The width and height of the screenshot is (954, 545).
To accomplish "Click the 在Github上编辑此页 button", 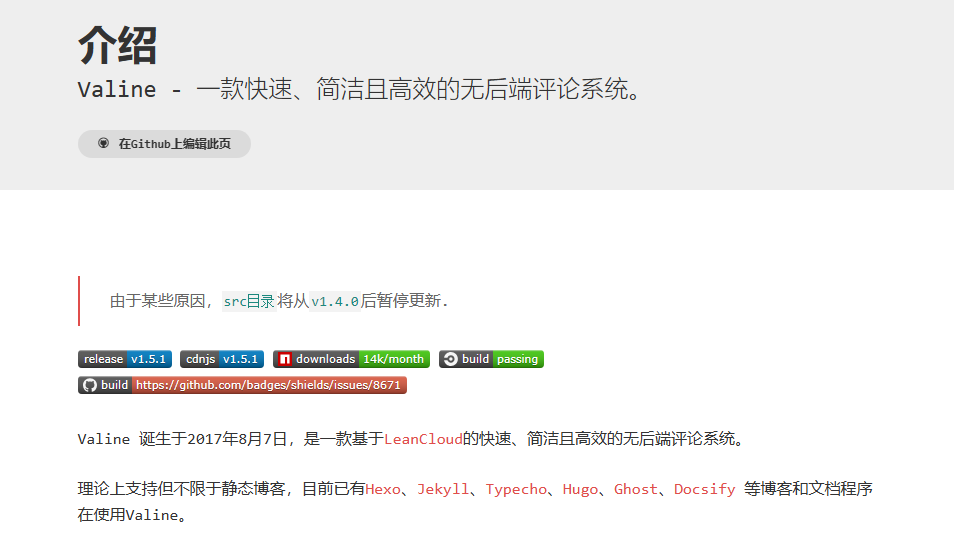I will (x=164, y=144).
